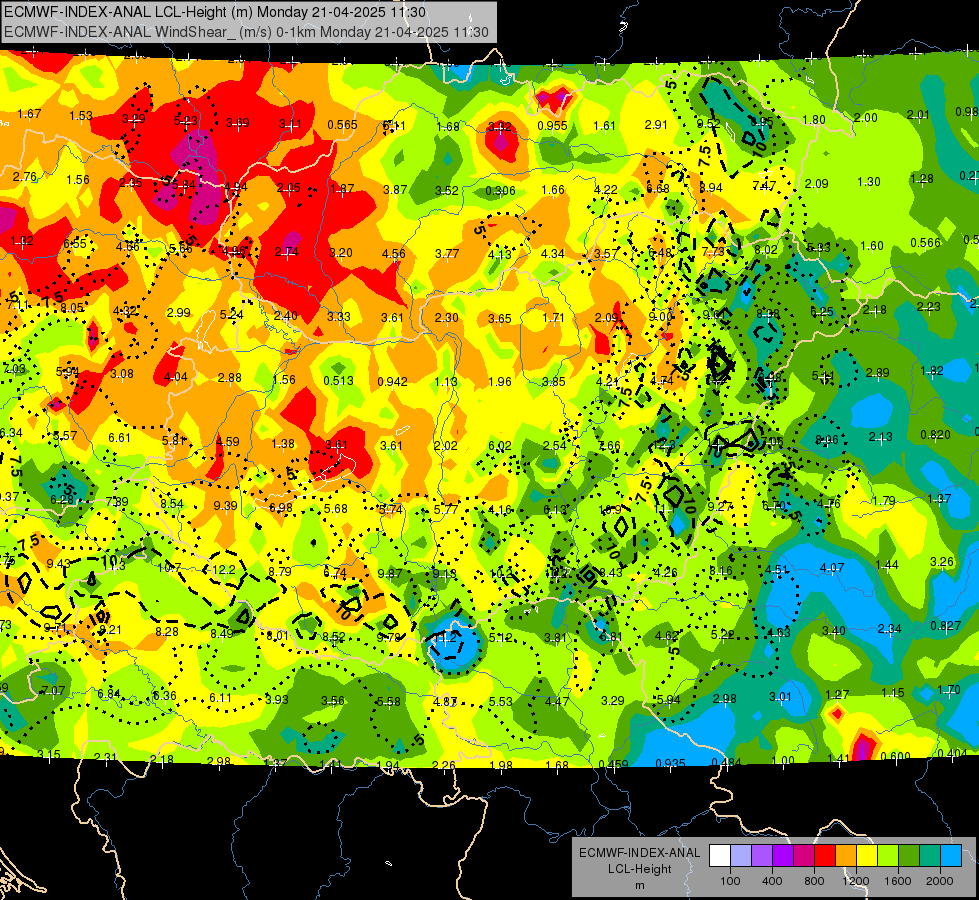Image resolution: width=979 pixels, height=900 pixels.
Task: Click the shear value 6.02
Action: pos(499,445)
